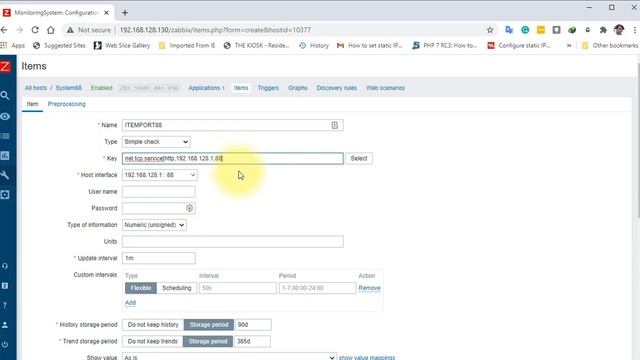This screenshot has width=640, height=360.
Task: Open Web scenarios in host navigation
Action: [x=385, y=88]
